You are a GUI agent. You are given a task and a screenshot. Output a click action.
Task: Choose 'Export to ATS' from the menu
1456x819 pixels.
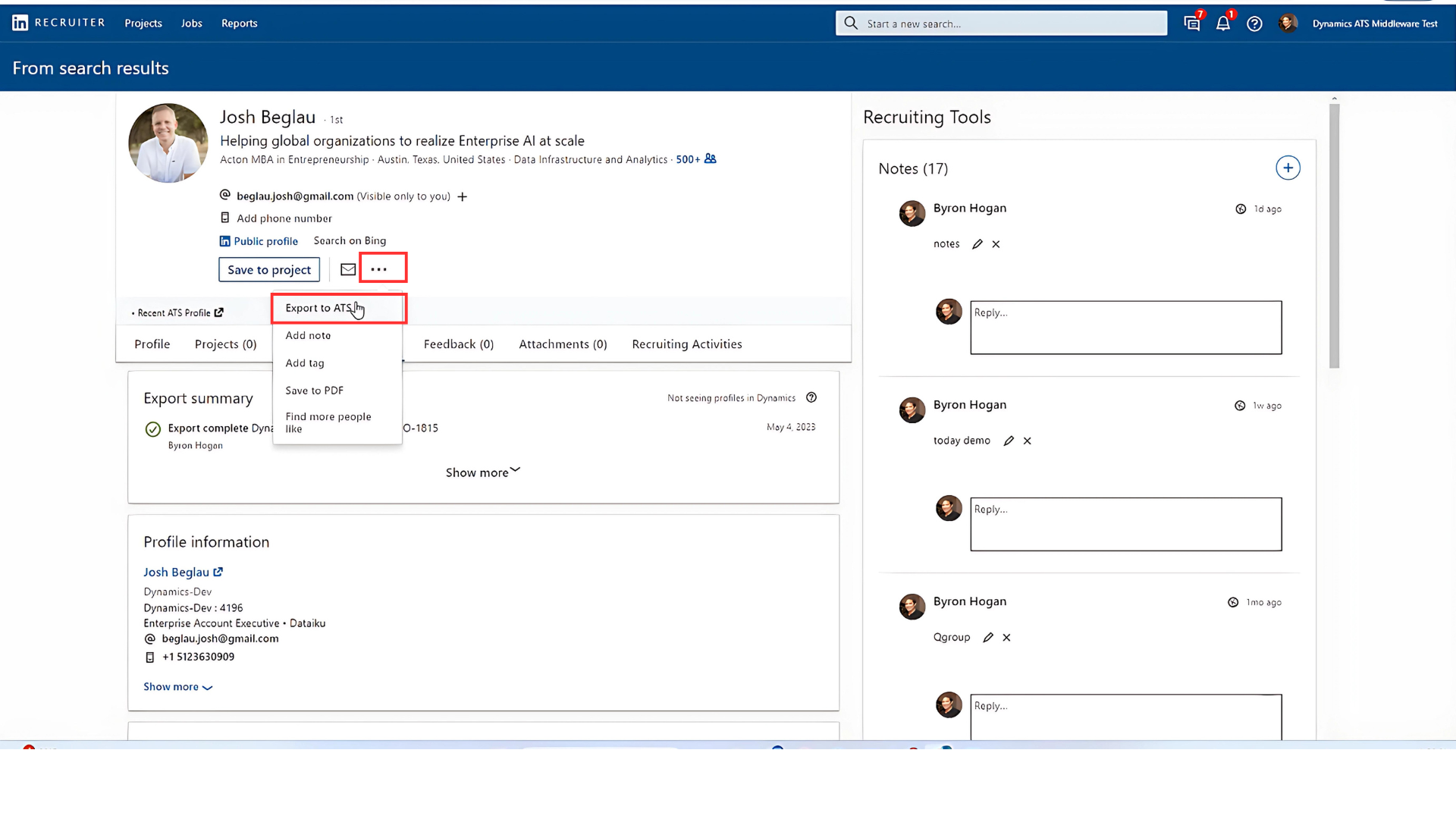coord(337,308)
